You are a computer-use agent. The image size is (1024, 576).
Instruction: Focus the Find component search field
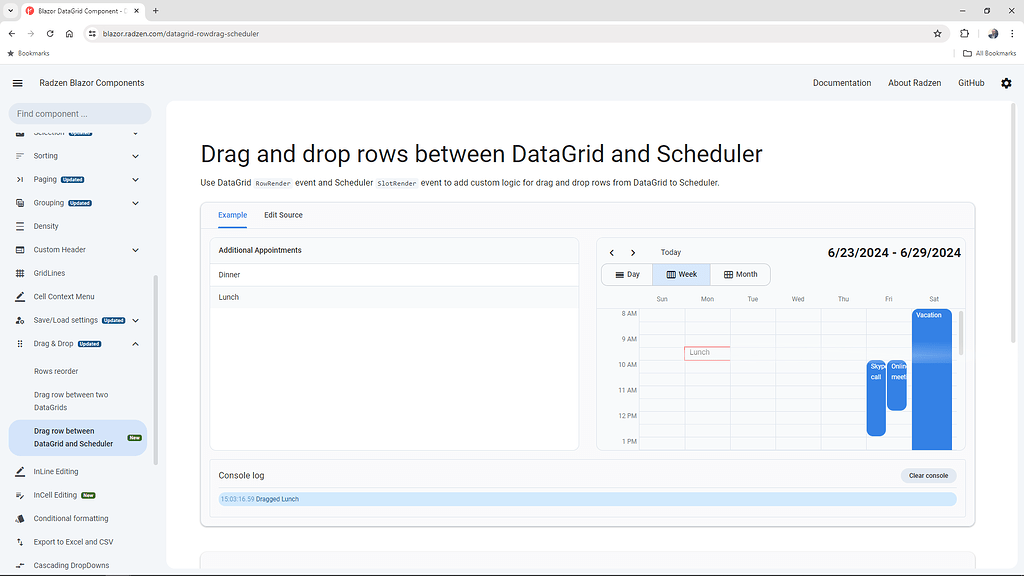79,114
